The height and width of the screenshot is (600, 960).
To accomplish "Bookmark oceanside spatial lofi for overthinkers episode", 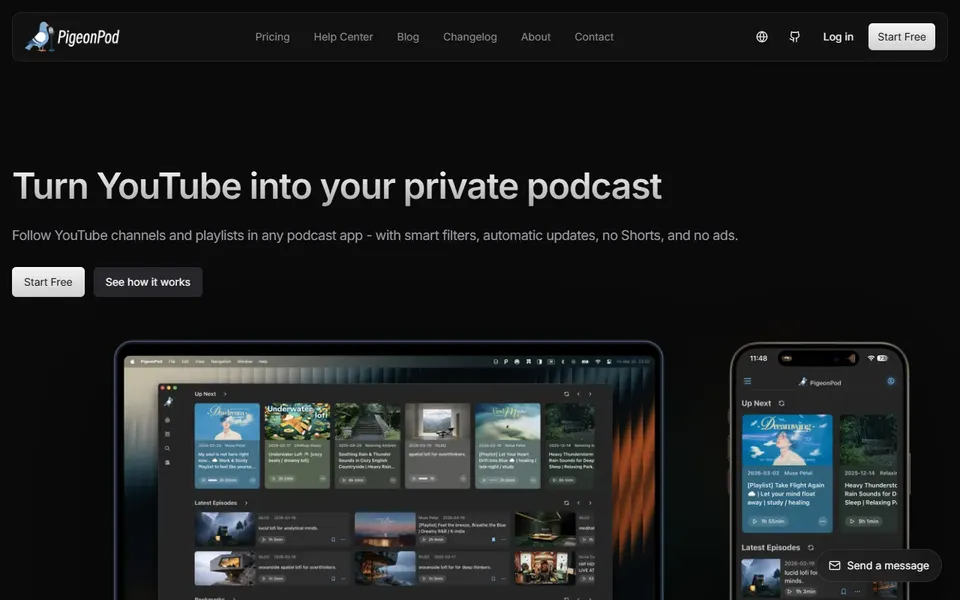I will point(333,579).
